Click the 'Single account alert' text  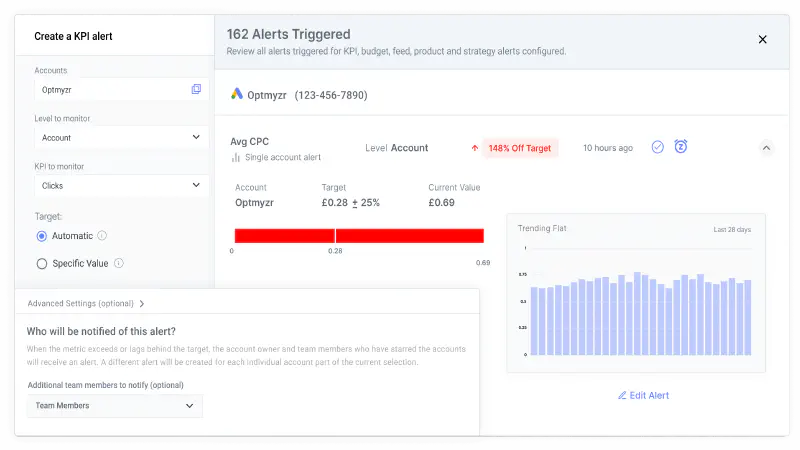pos(283,157)
